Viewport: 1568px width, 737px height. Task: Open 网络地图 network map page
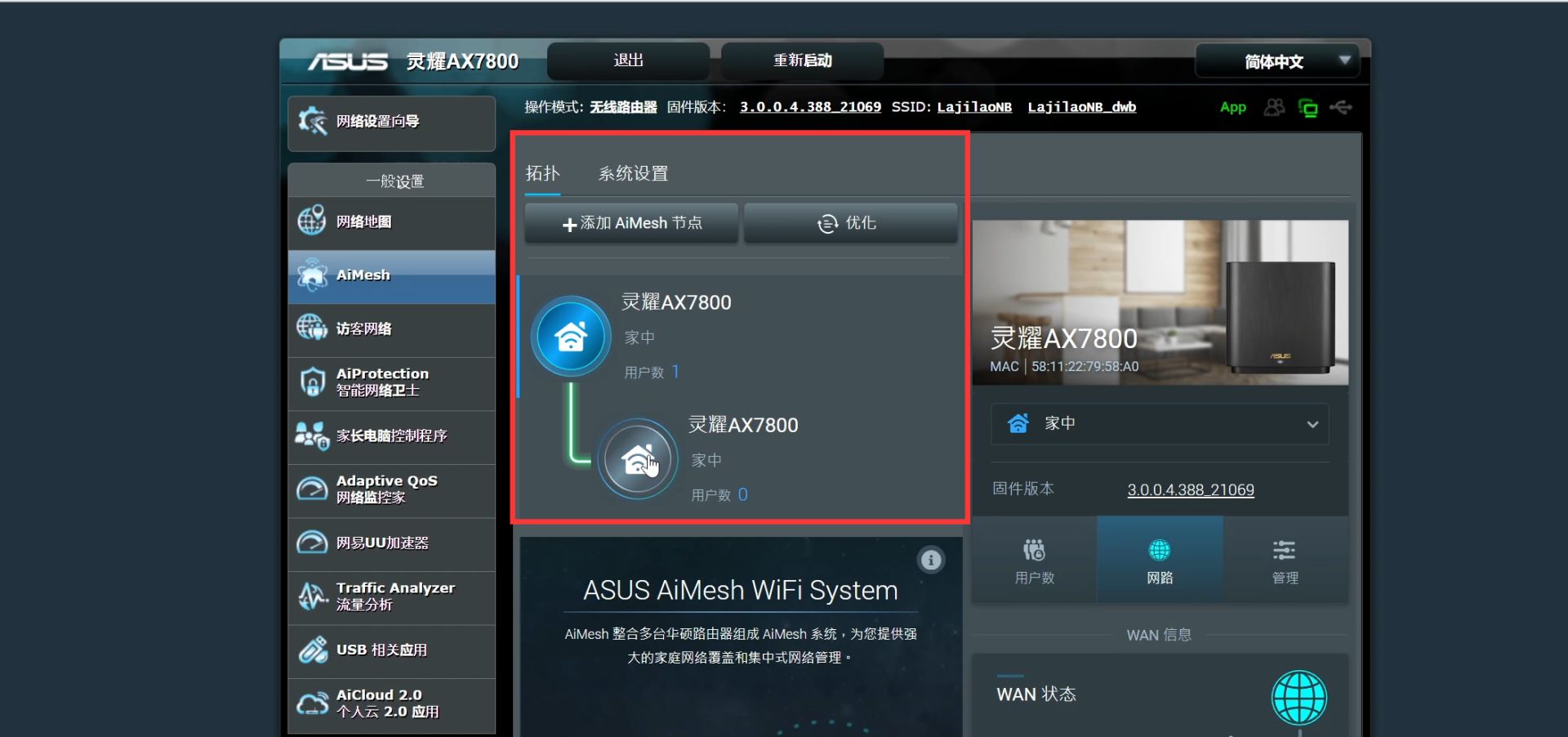pyautogui.click(x=391, y=222)
